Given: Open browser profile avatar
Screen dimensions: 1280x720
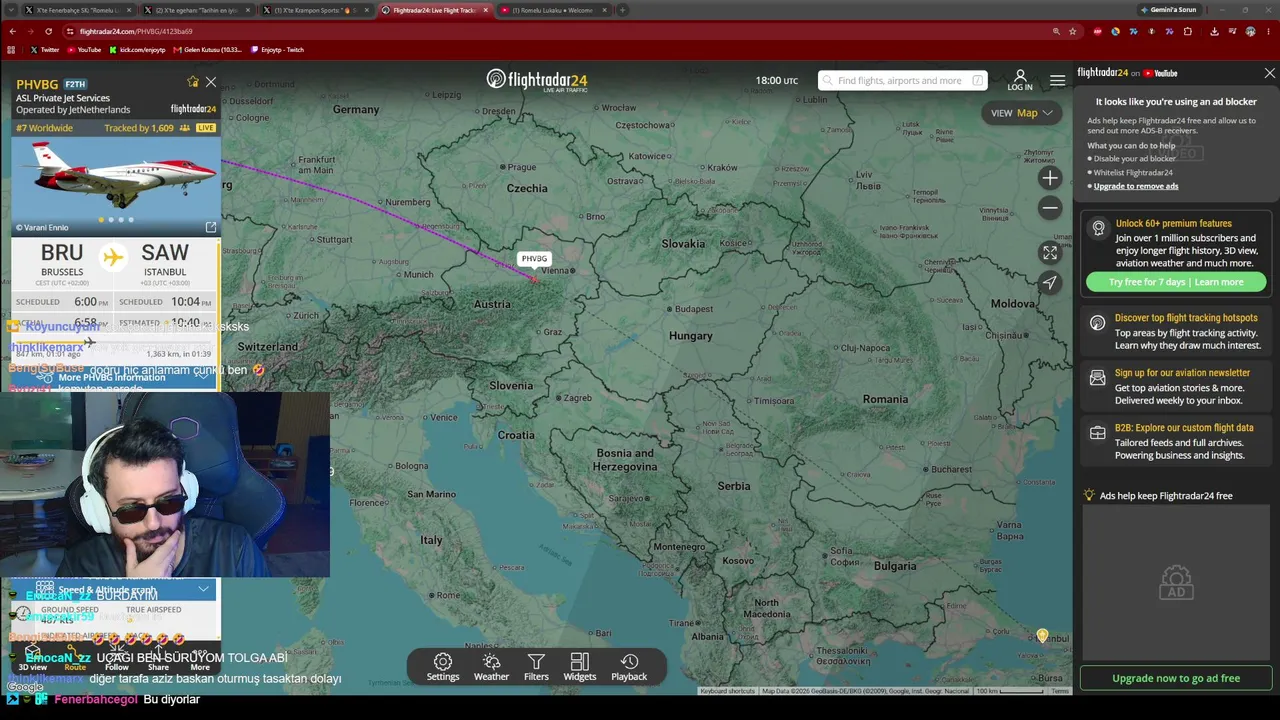Looking at the screenshot, I should pos(1250,31).
